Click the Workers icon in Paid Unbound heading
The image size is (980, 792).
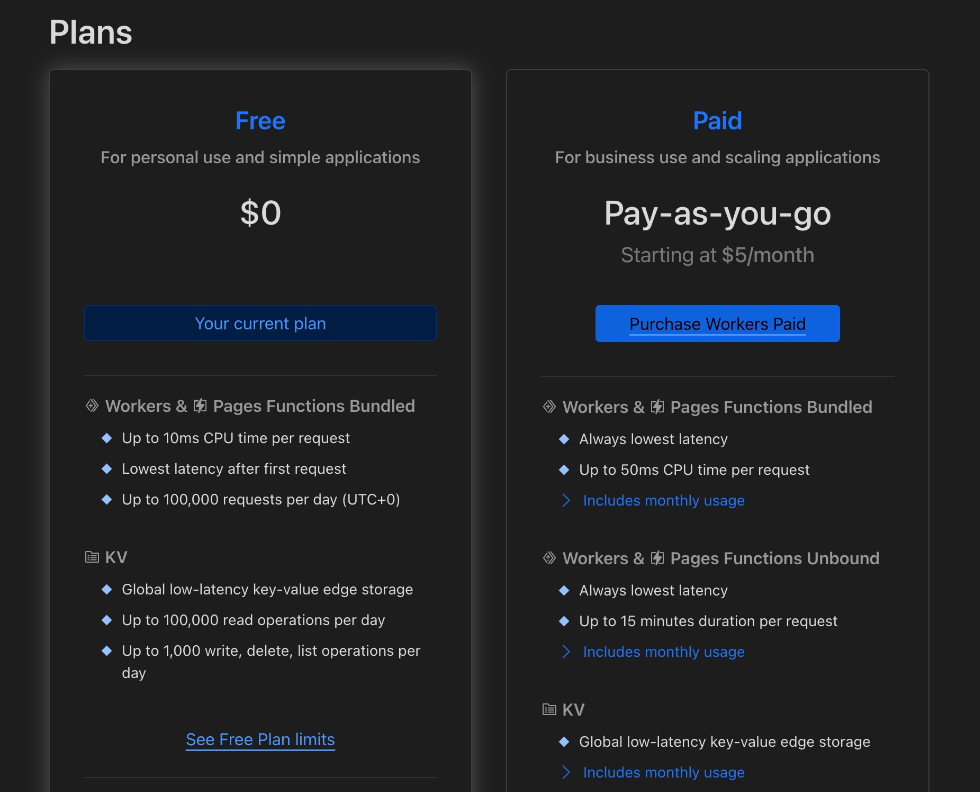click(x=549, y=558)
